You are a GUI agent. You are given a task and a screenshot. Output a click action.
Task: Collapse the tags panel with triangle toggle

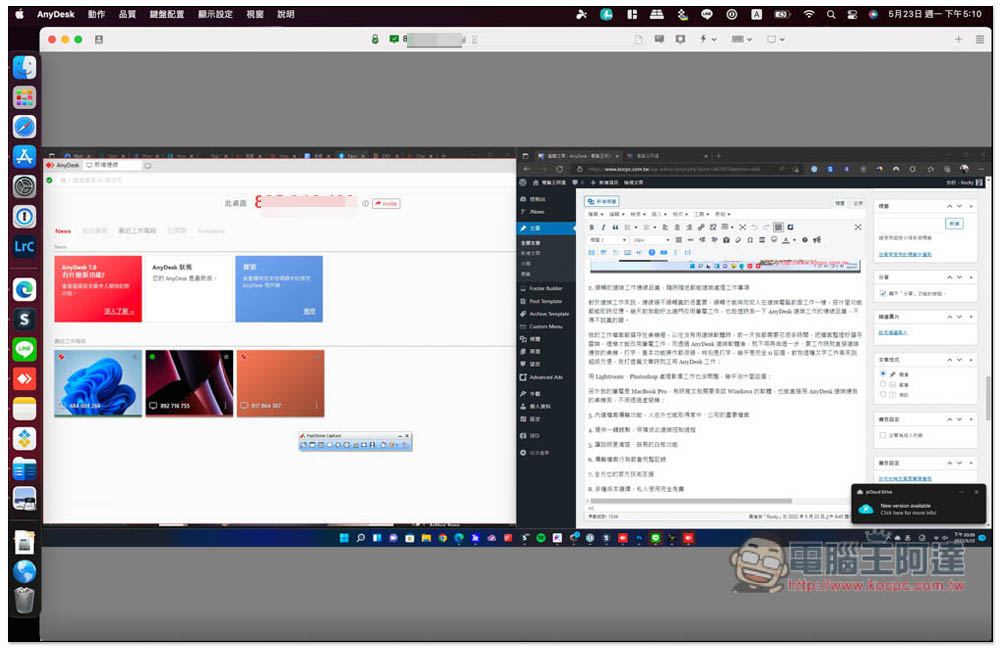click(x=971, y=206)
